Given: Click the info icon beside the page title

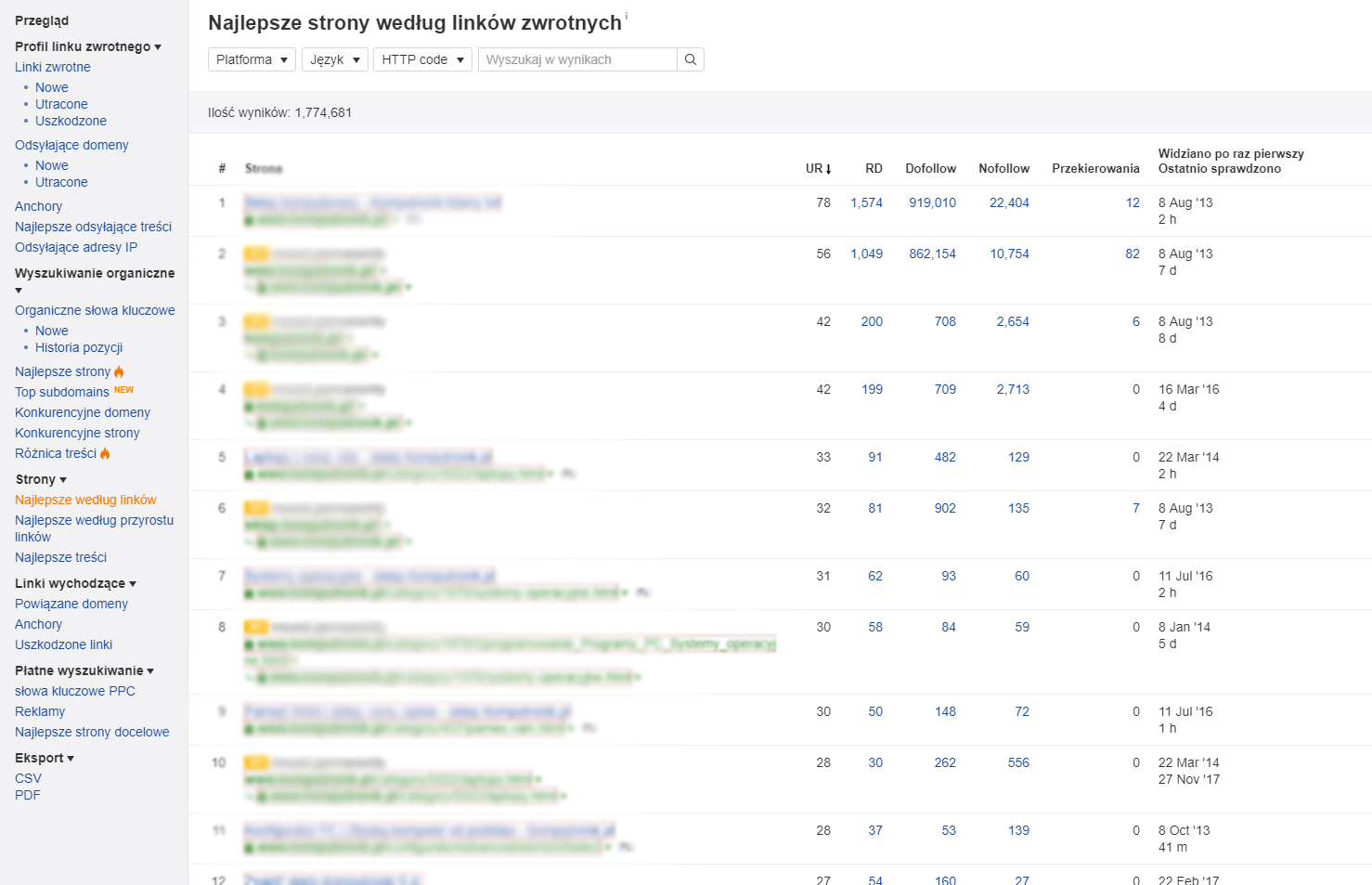Looking at the screenshot, I should [x=627, y=17].
